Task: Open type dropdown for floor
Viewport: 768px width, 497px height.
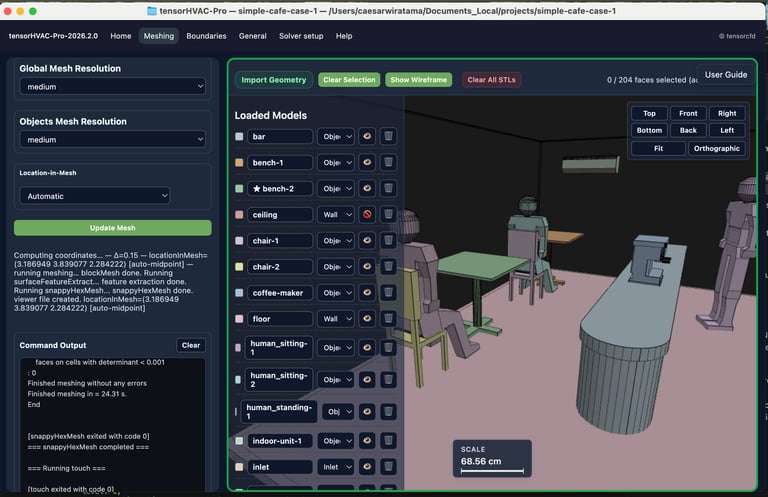Action: click(x=336, y=319)
